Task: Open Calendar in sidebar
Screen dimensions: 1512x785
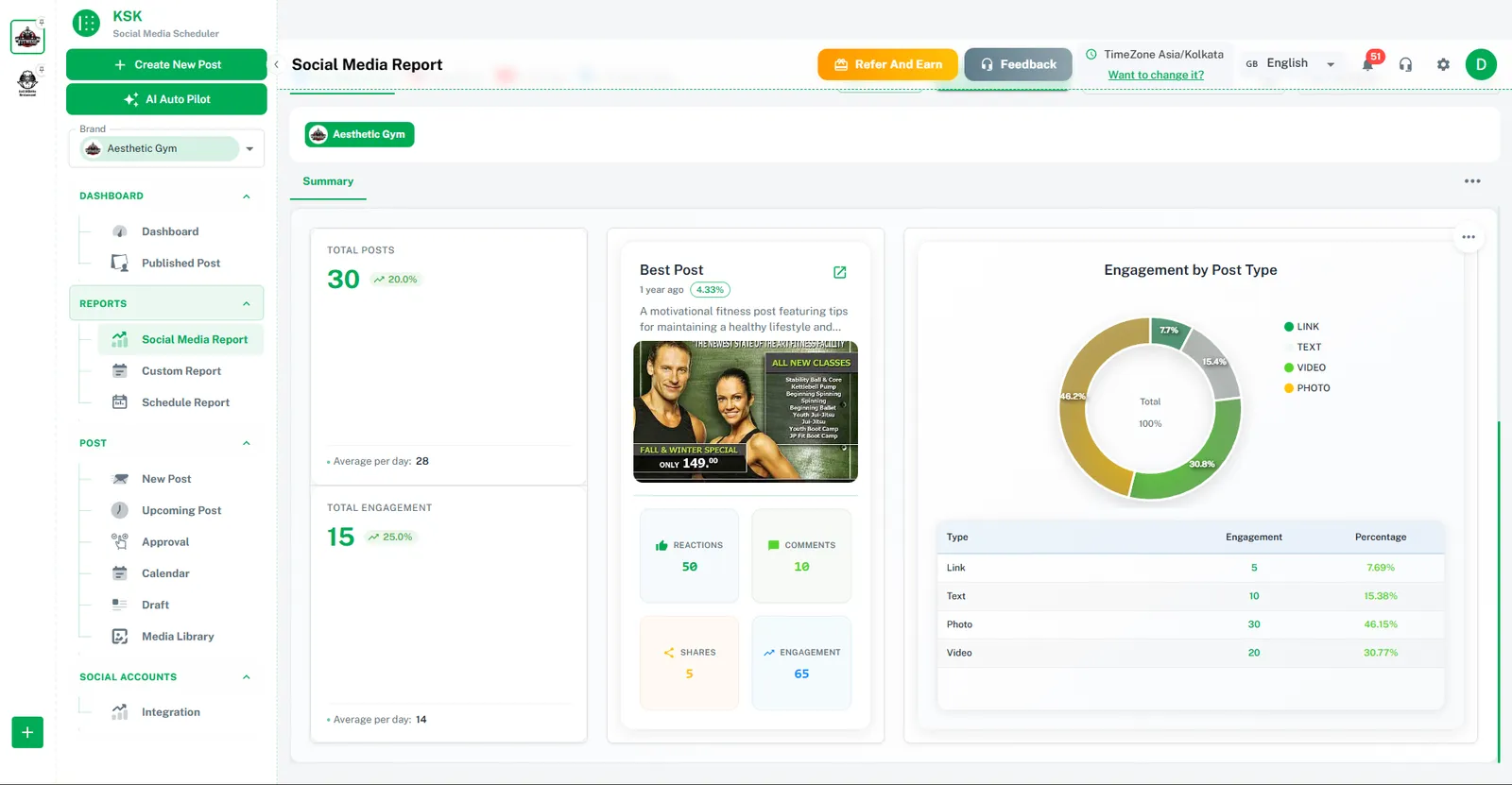Action: point(165,573)
